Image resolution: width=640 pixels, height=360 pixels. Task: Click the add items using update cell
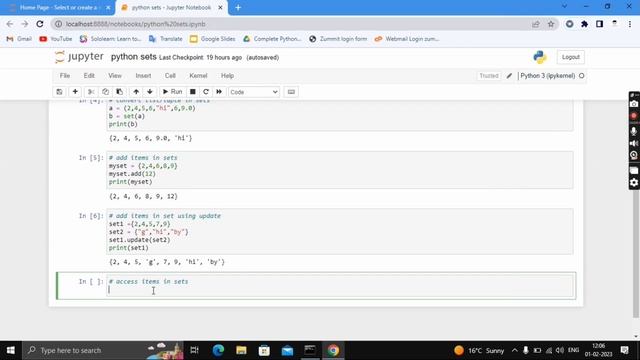(x=340, y=231)
